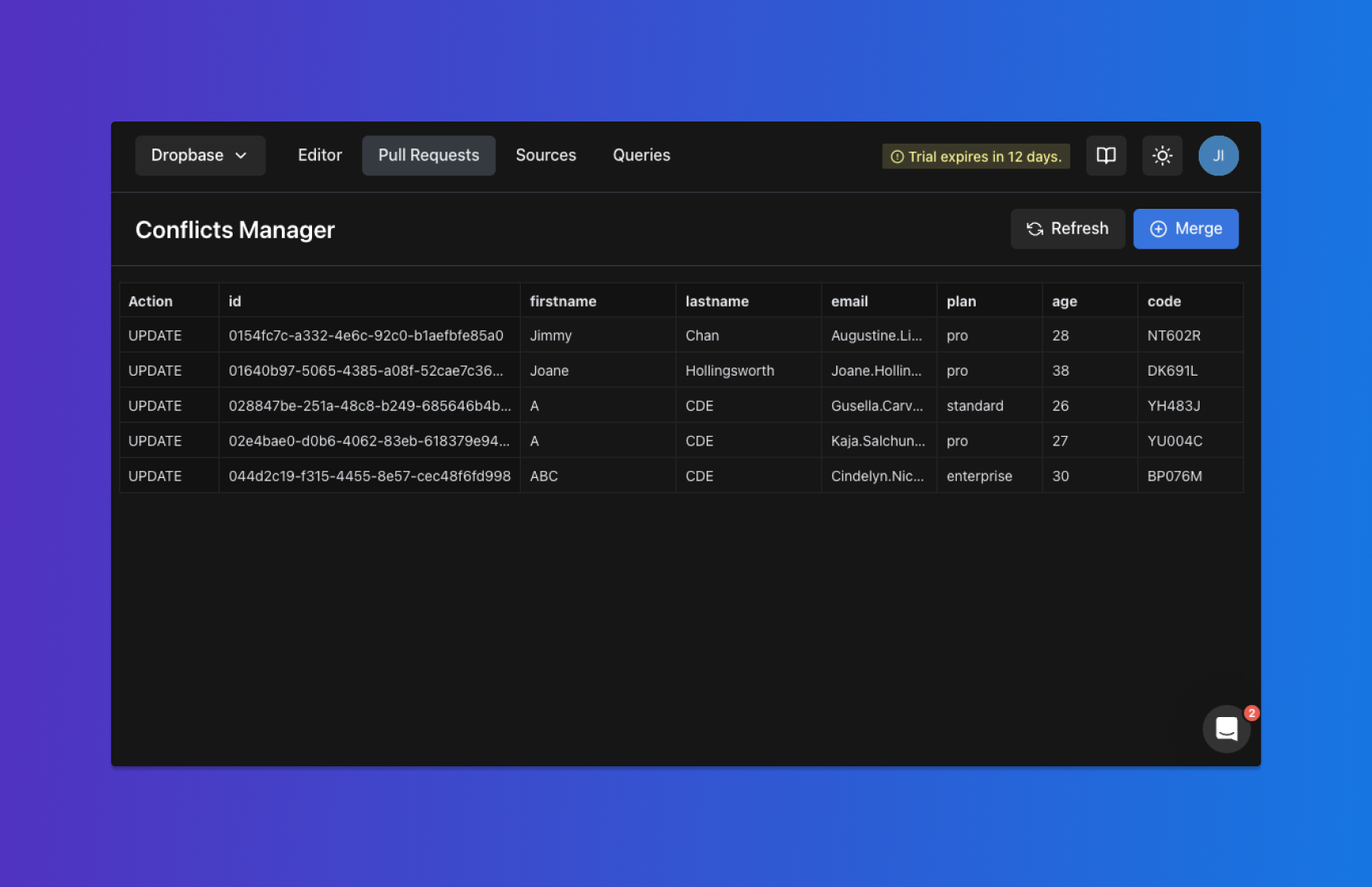The height and width of the screenshot is (887, 1372).
Task: Open the Queries tab
Action: pyautogui.click(x=641, y=156)
